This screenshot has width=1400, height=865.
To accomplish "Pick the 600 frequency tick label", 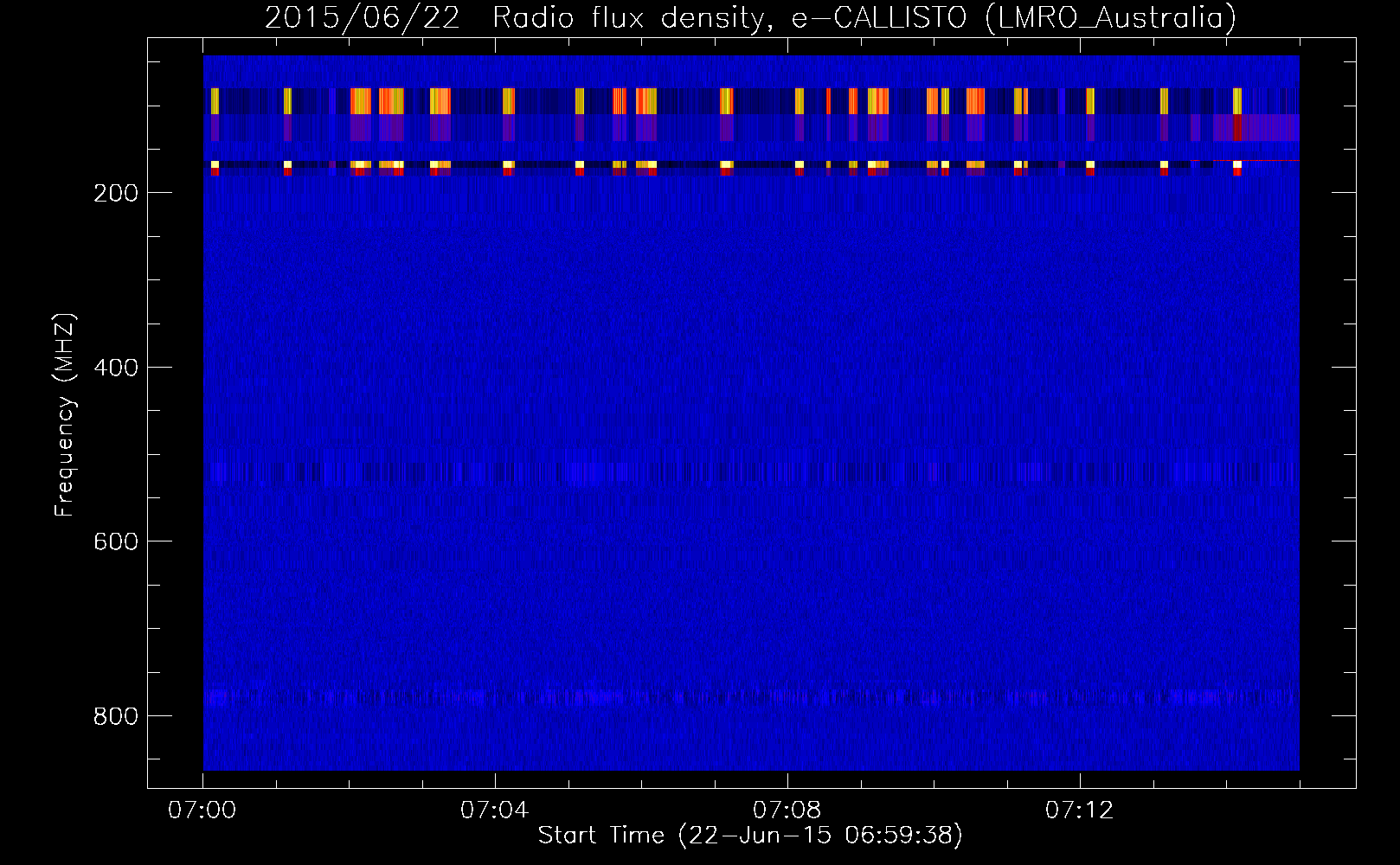I will click(x=116, y=541).
